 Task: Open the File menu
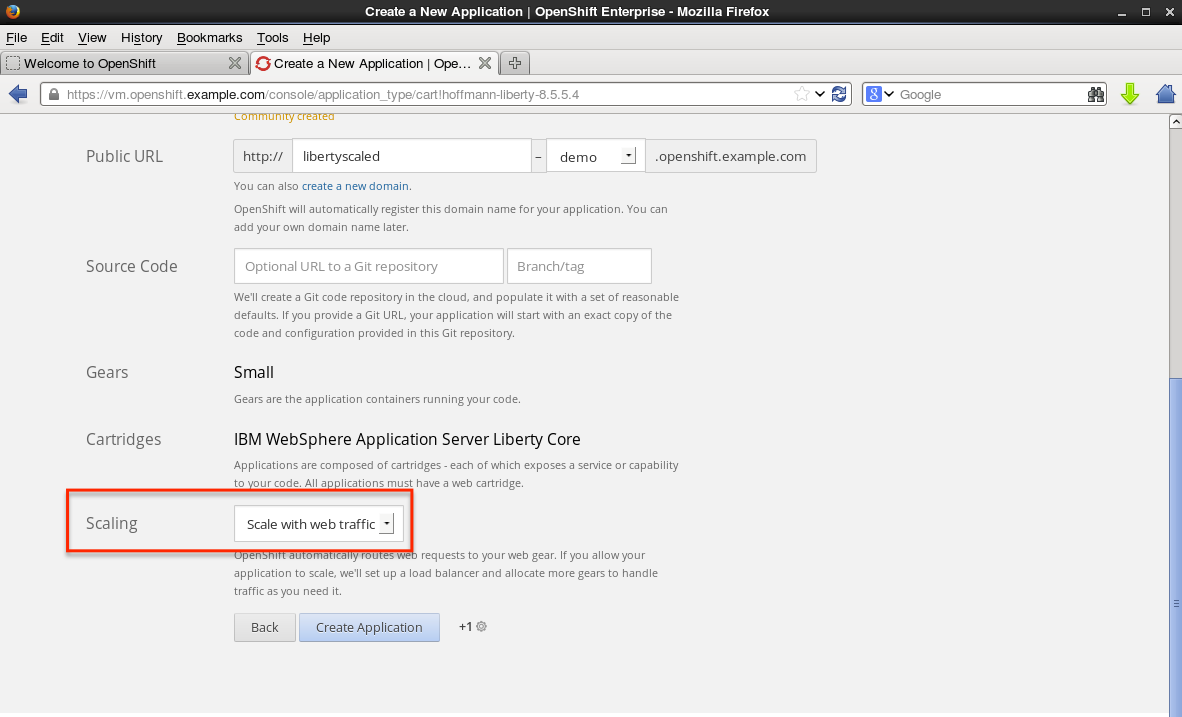coord(17,38)
